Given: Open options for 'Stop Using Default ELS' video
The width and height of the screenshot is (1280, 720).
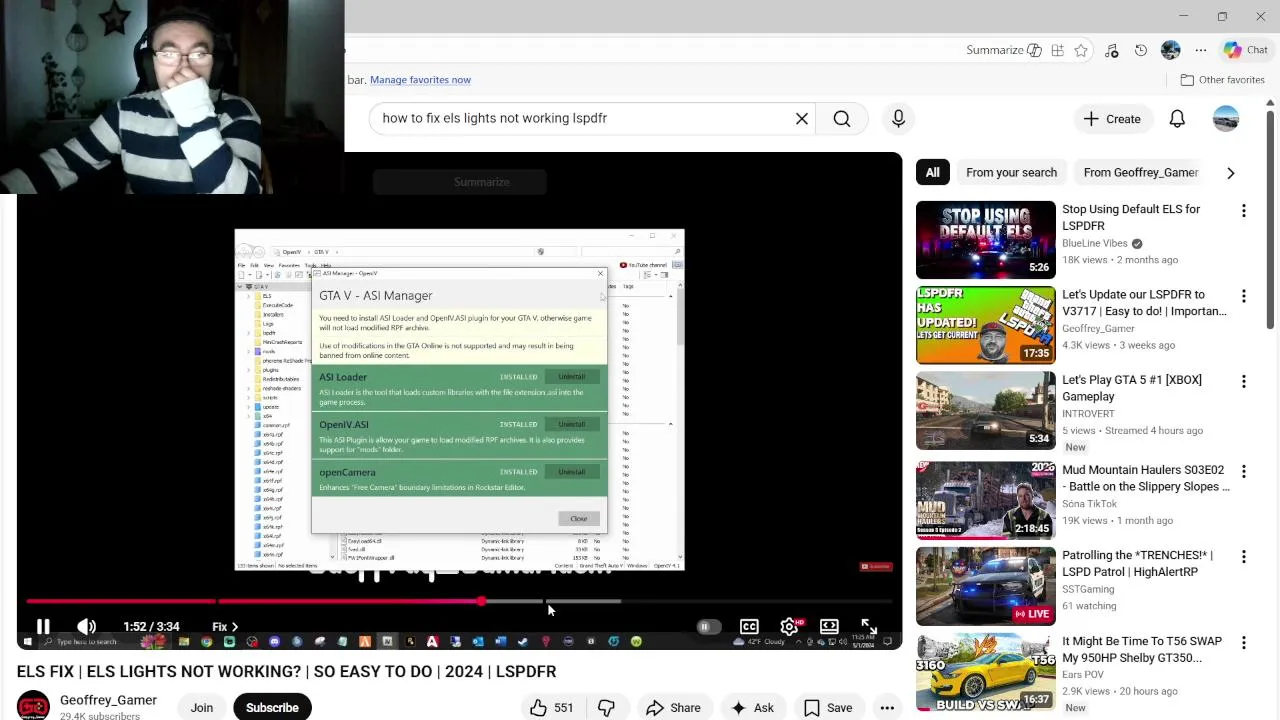Looking at the screenshot, I should pyautogui.click(x=1244, y=211).
